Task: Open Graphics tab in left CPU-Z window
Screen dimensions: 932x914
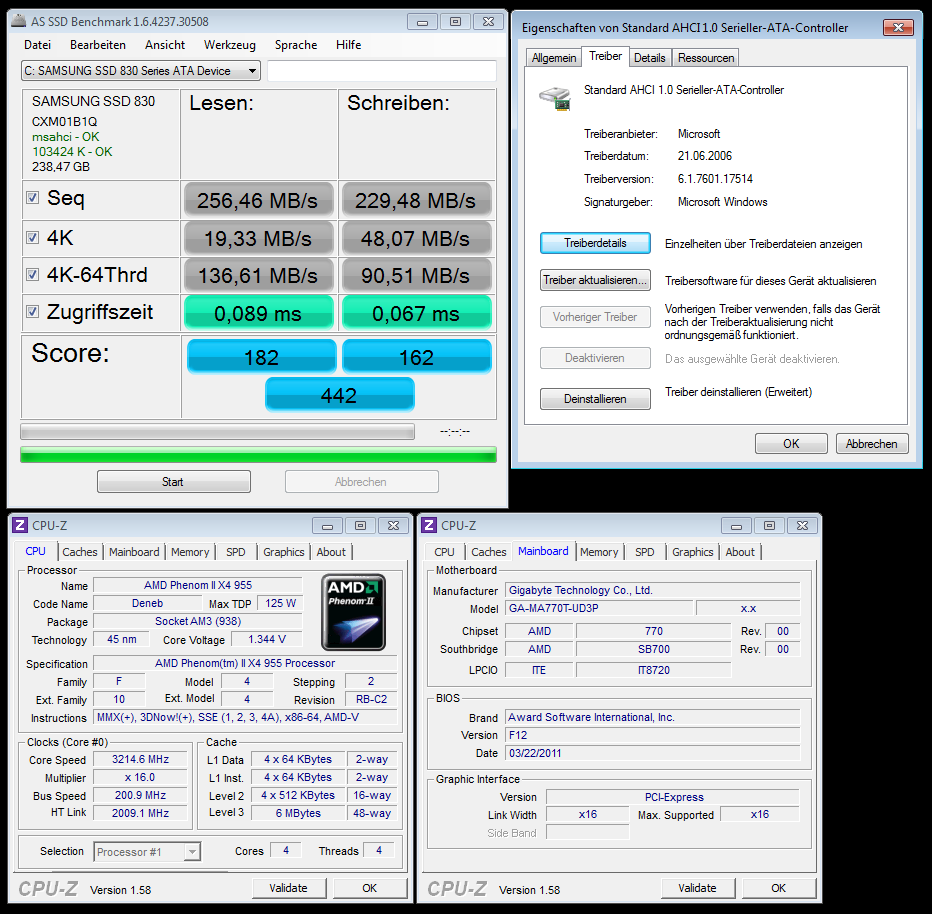Action: pos(284,552)
